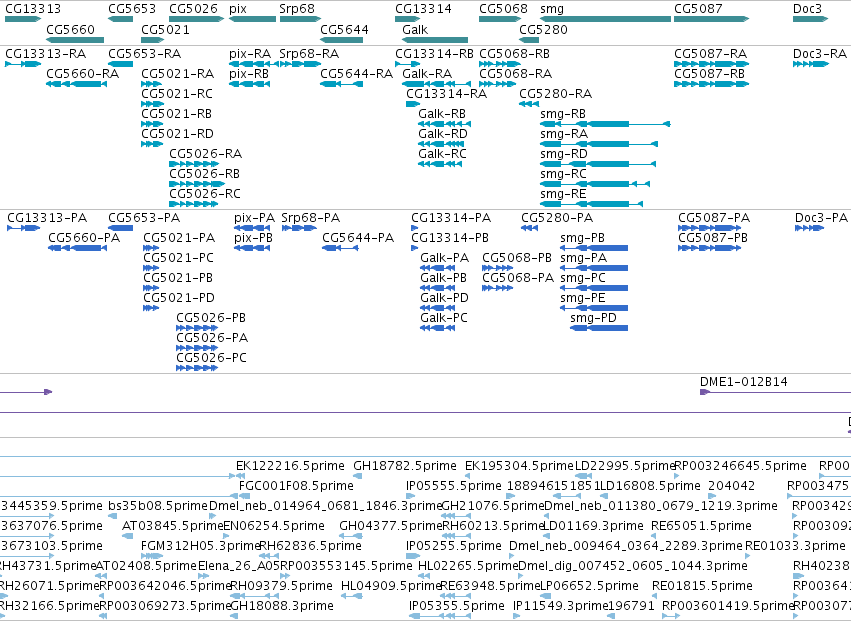Select the CG13313-PA protein label
This screenshot has width=851, height=621.
tap(47, 218)
